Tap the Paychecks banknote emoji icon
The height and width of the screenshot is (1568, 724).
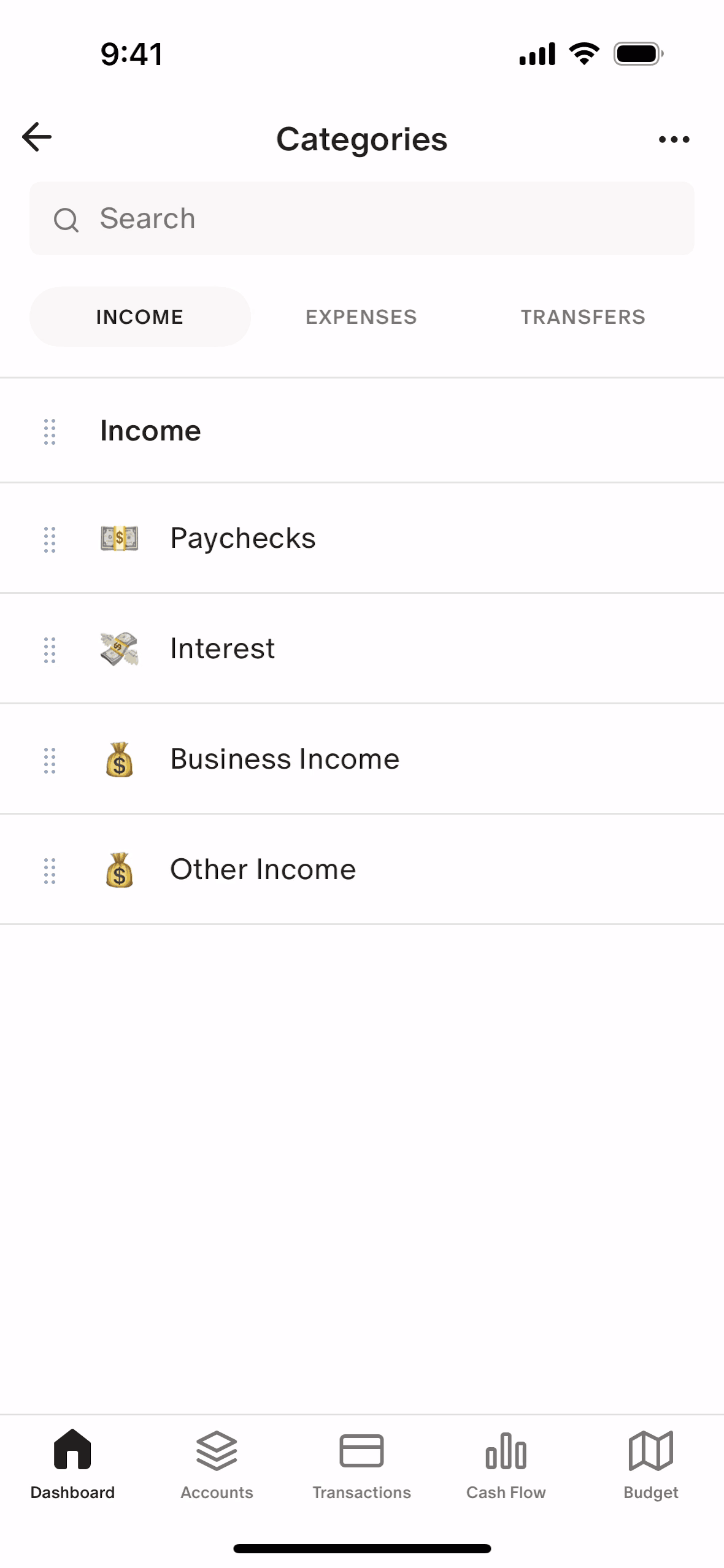[119, 539]
